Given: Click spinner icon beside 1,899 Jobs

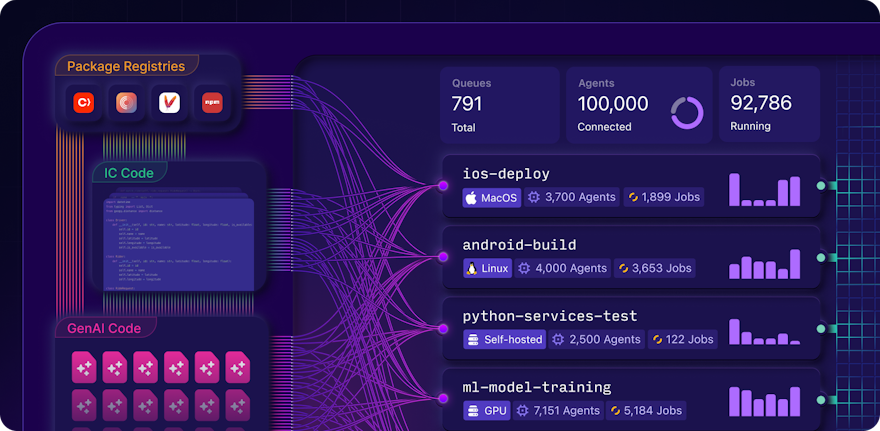Looking at the screenshot, I should 633,197.
